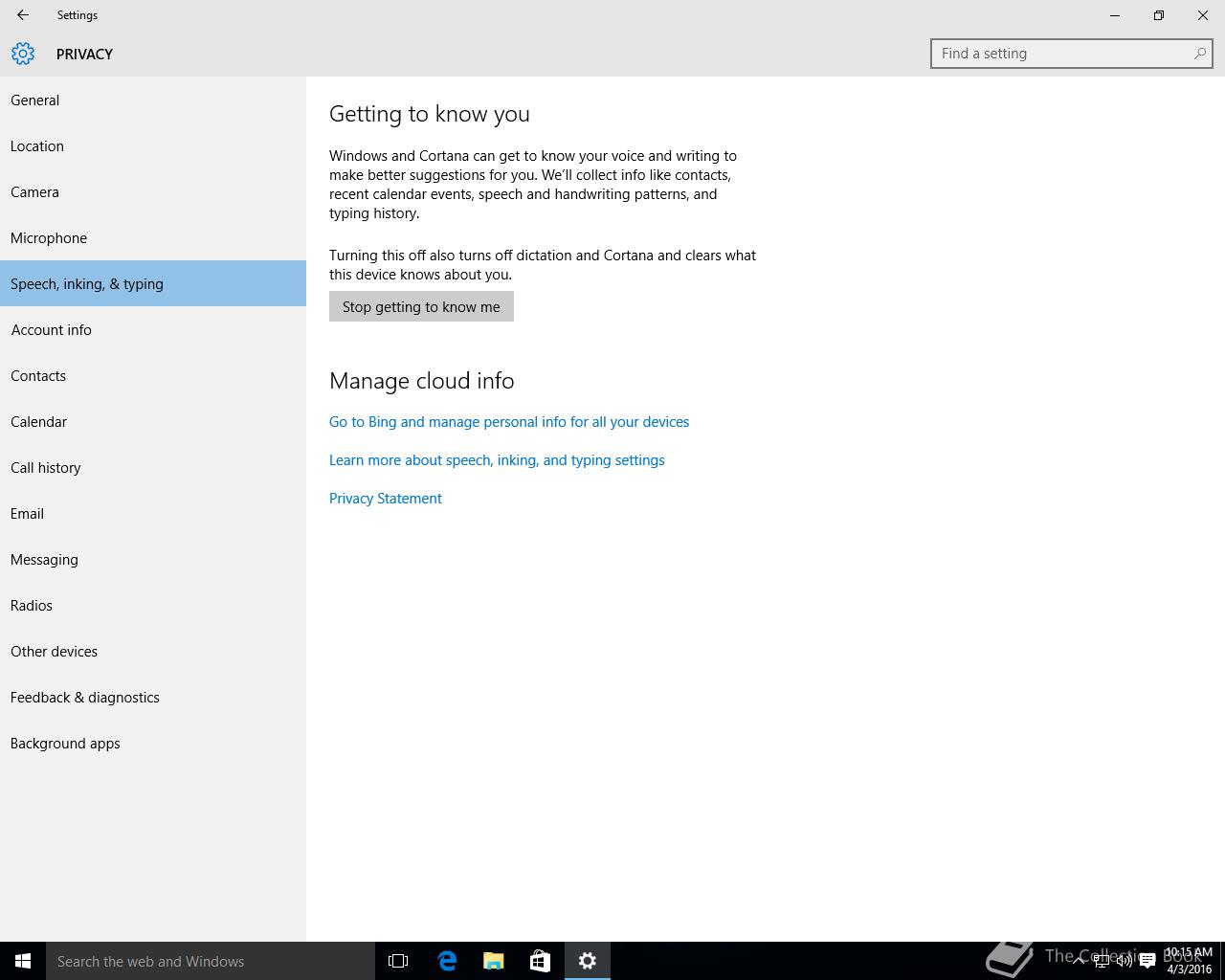
Task: Open the Windows Start menu
Action: [x=23, y=961]
